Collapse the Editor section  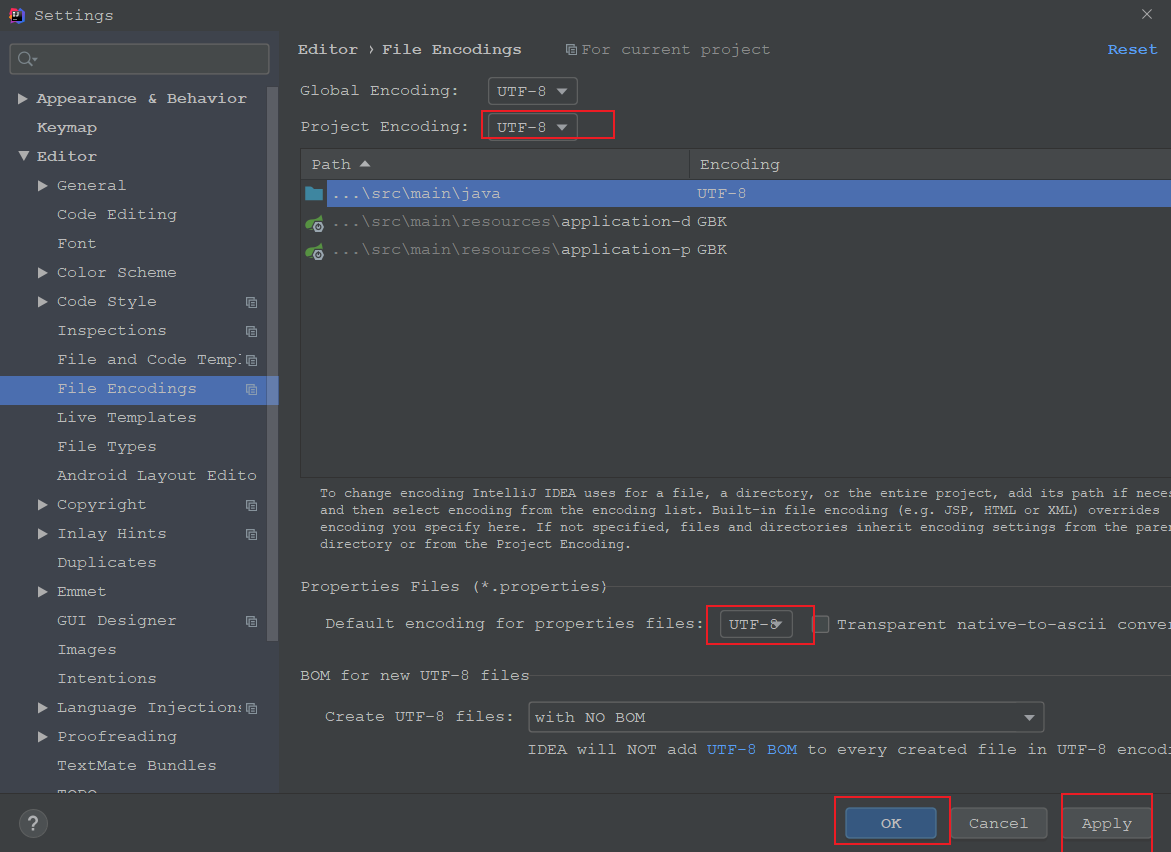pyautogui.click(x=23, y=156)
